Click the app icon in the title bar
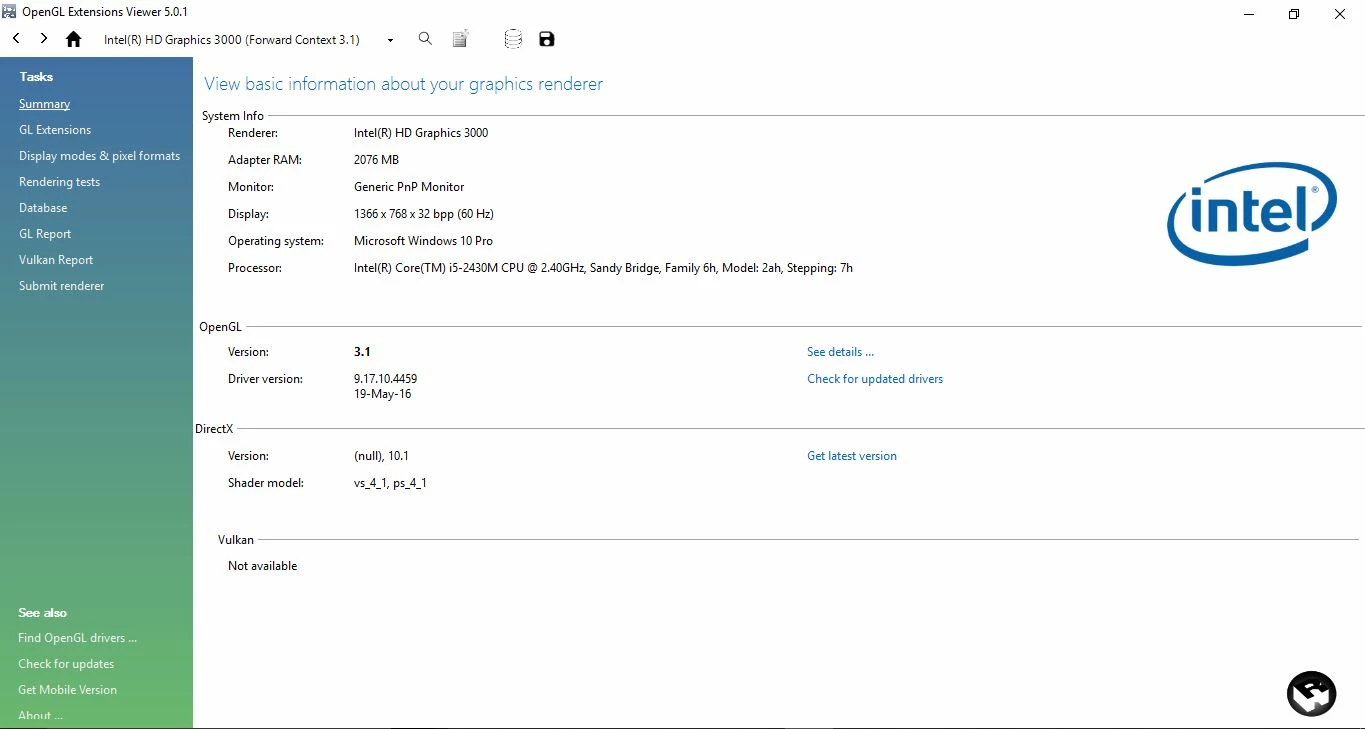Viewport: 1365px width, 729px height. 9,12
